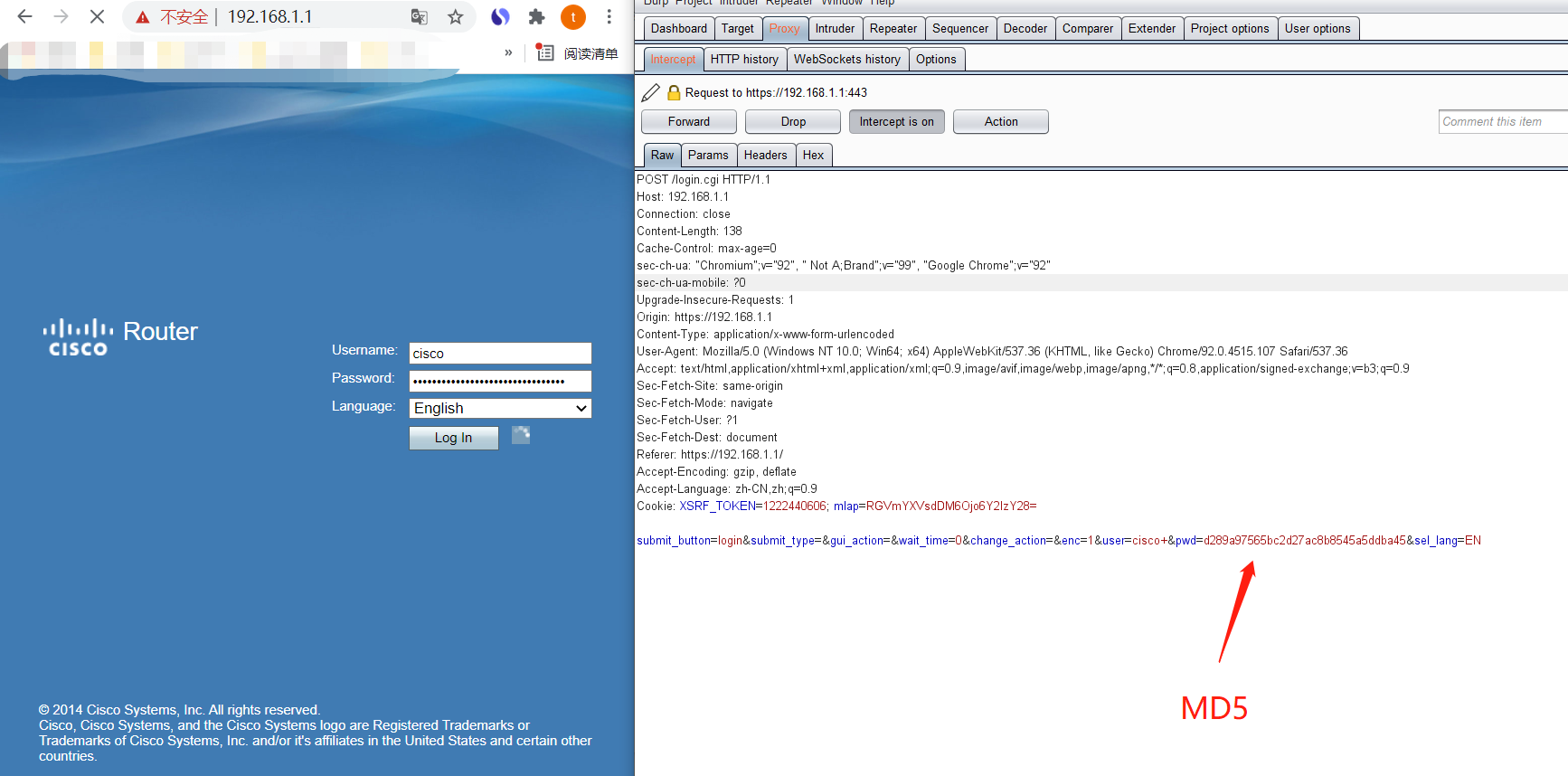The height and width of the screenshot is (776, 1568).
Task: Click the Log In button
Action: [x=453, y=438]
